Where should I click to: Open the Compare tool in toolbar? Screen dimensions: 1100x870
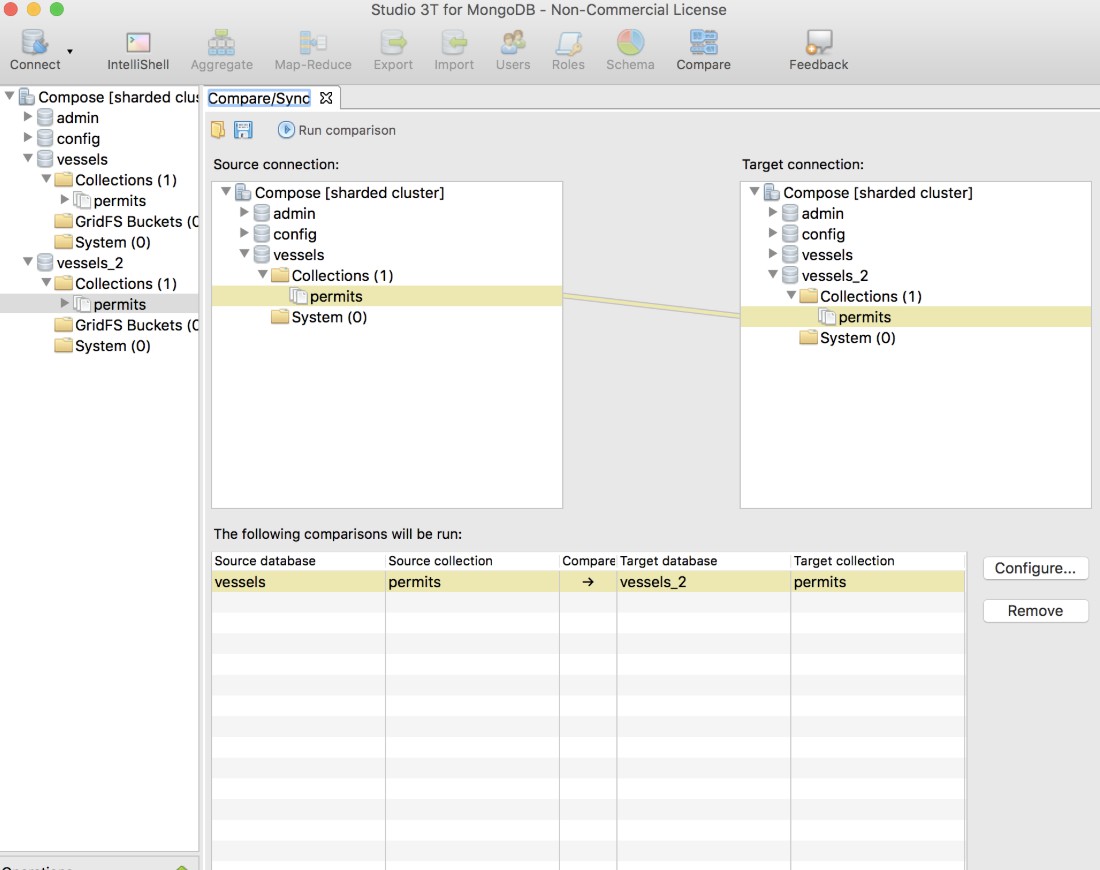pyautogui.click(x=703, y=49)
